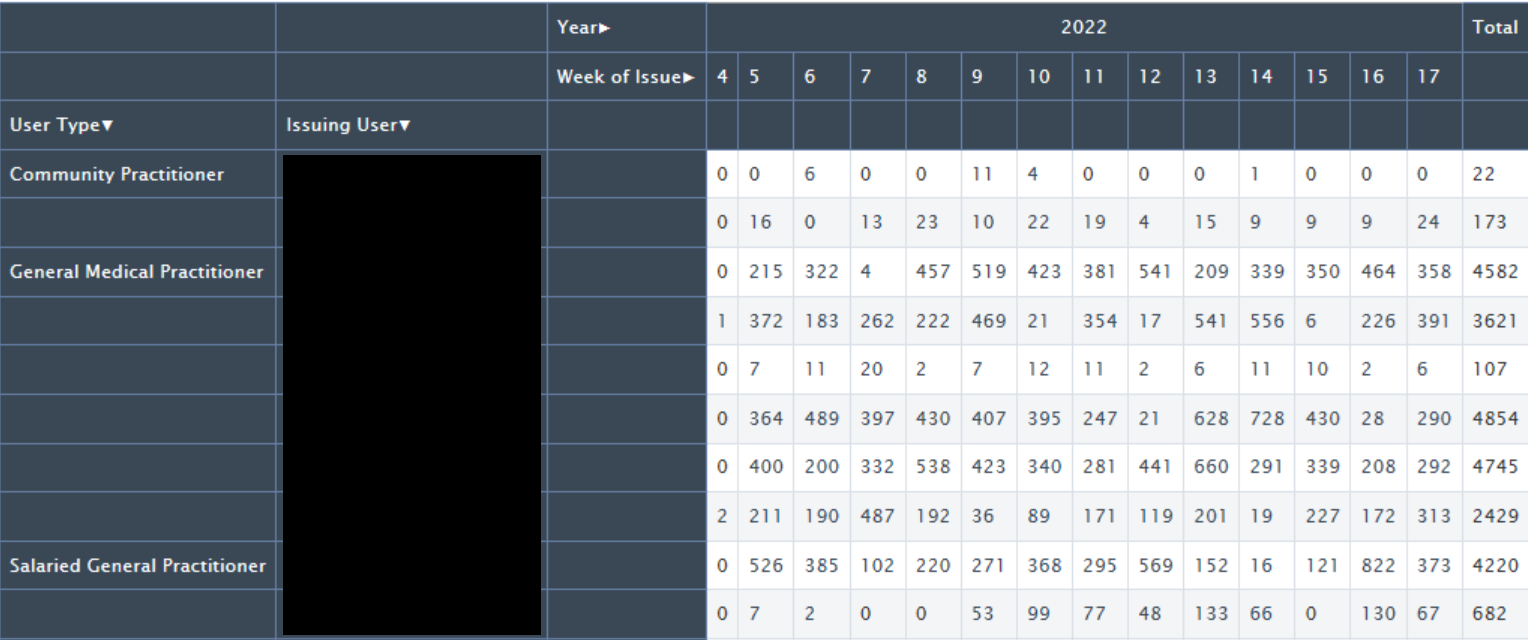Select the week 8 column header
The height and width of the screenshot is (640, 1528).
coord(934,77)
